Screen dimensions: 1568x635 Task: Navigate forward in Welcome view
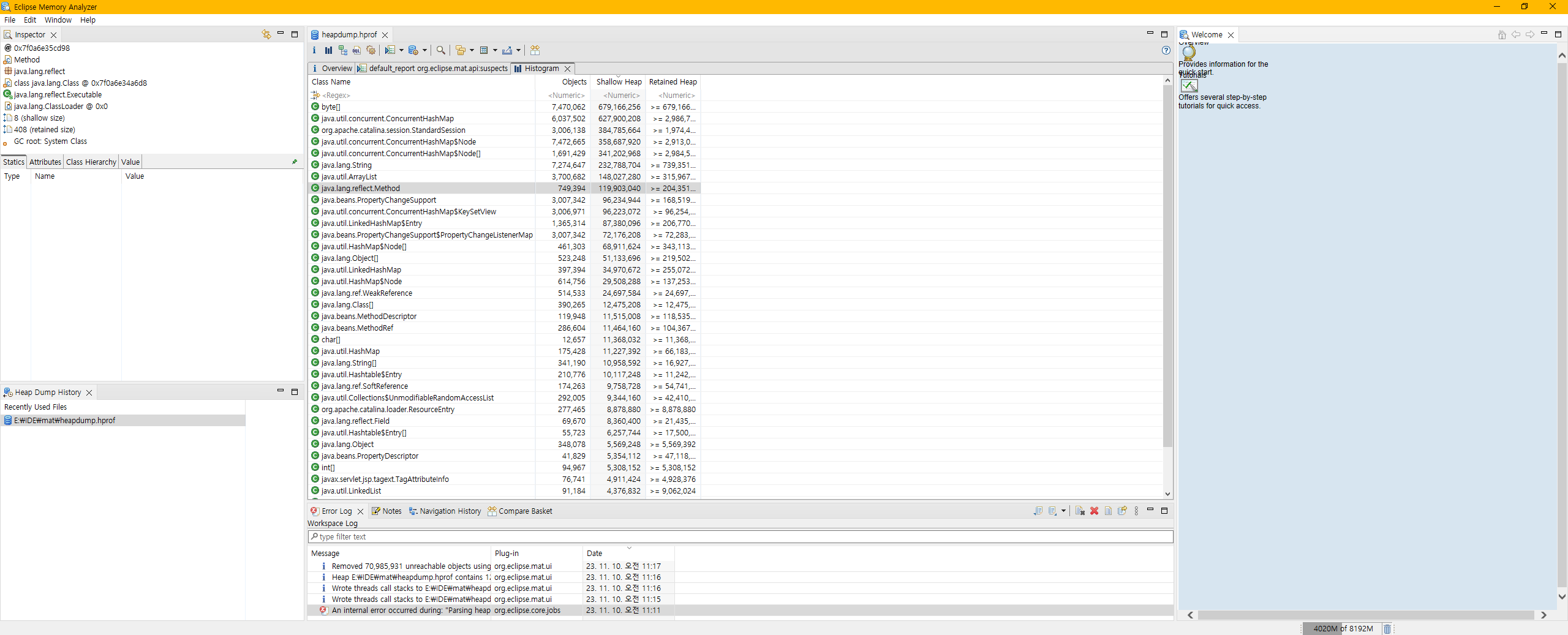(x=1530, y=35)
